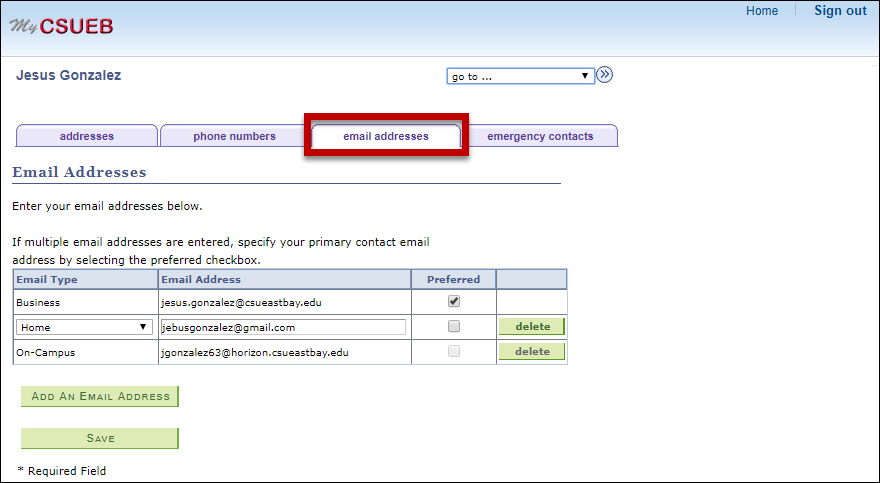
Task: Open the emergency contacts tab
Action: click(540, 136)
